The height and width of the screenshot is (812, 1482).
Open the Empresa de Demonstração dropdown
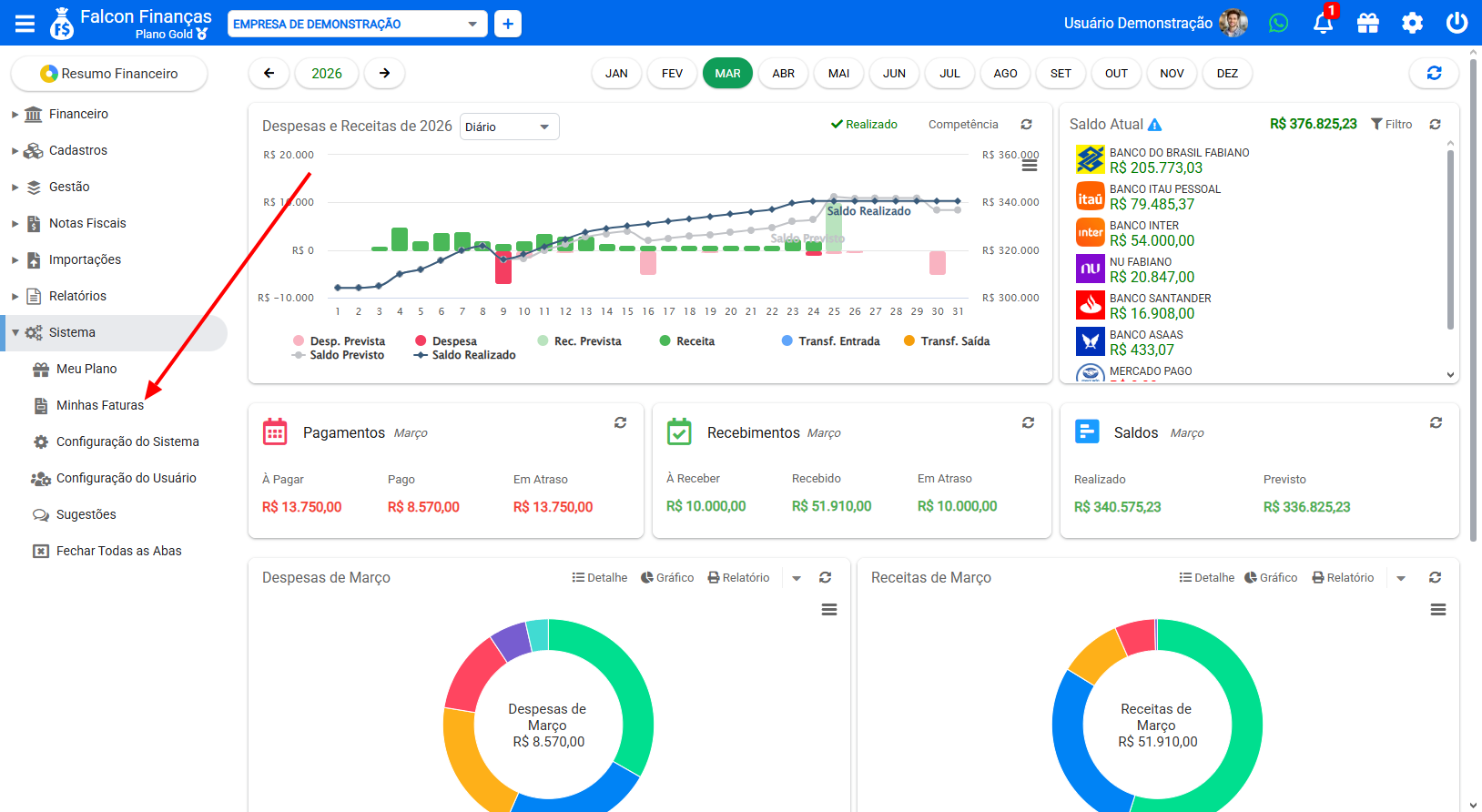[x=358, y=24]
